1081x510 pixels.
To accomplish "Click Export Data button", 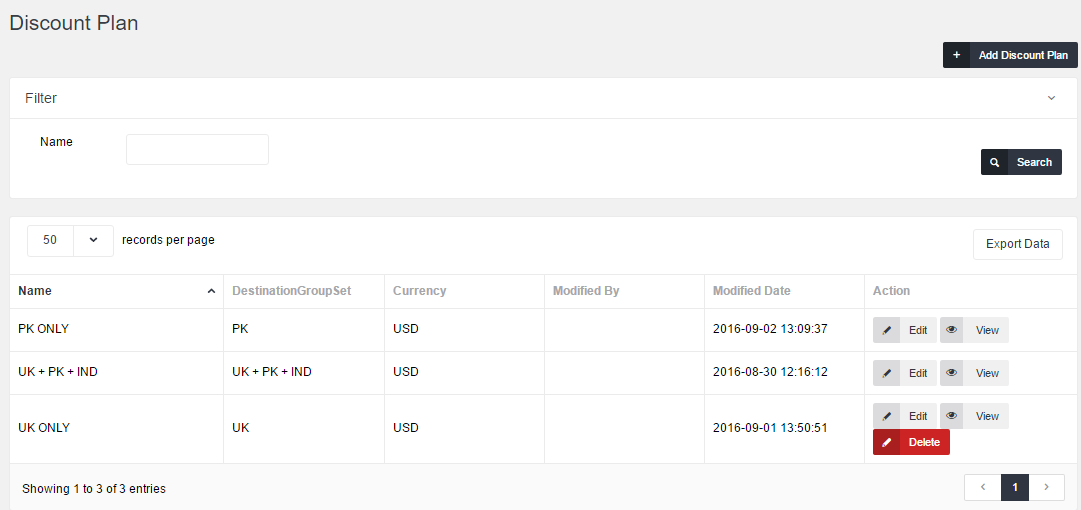I will point(1017,244).
